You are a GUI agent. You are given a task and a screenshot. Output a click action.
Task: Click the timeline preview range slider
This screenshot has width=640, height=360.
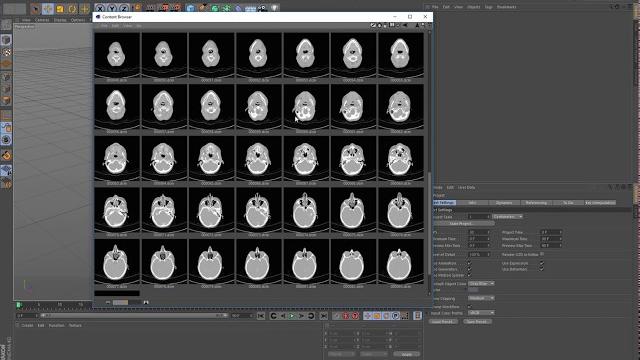click(133, 316)
